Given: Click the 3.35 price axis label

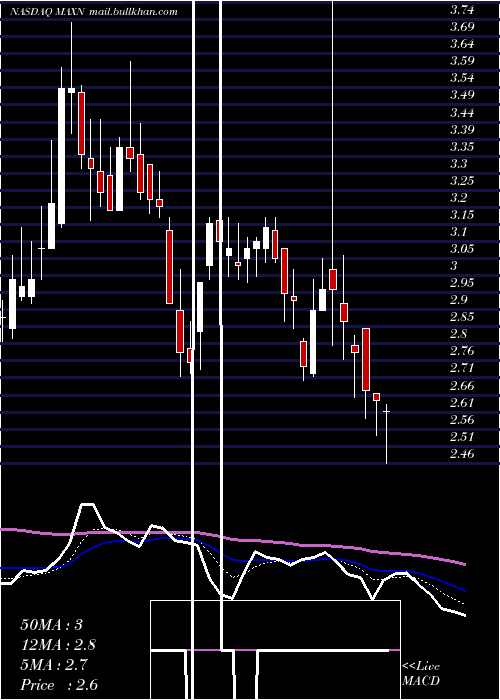Looking at the screenshot, I should point(462,147).
